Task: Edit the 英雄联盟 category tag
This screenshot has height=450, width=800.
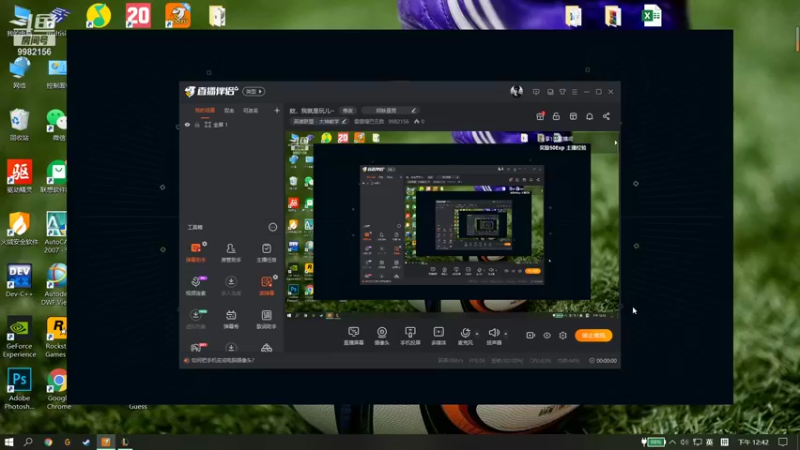Action: tap(320, 121)
